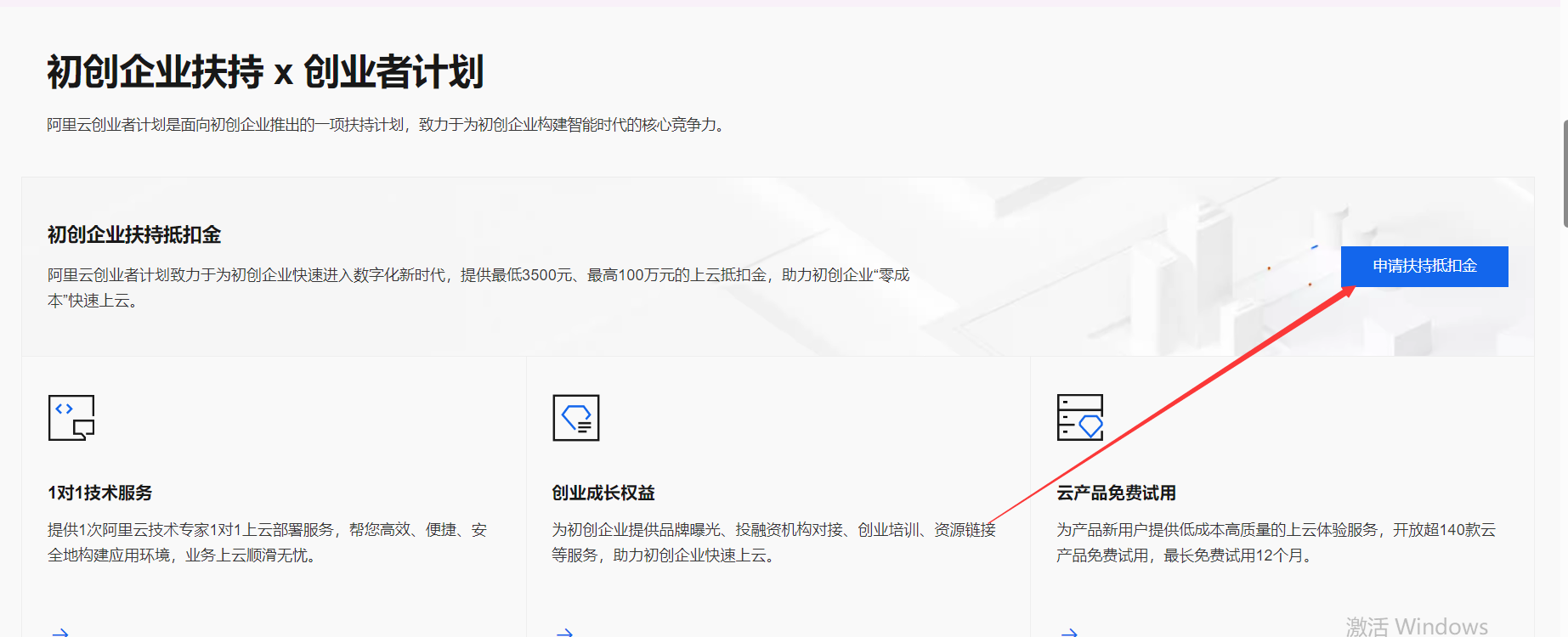Click the 云产品免费试用 server icon

[1079, 418]
